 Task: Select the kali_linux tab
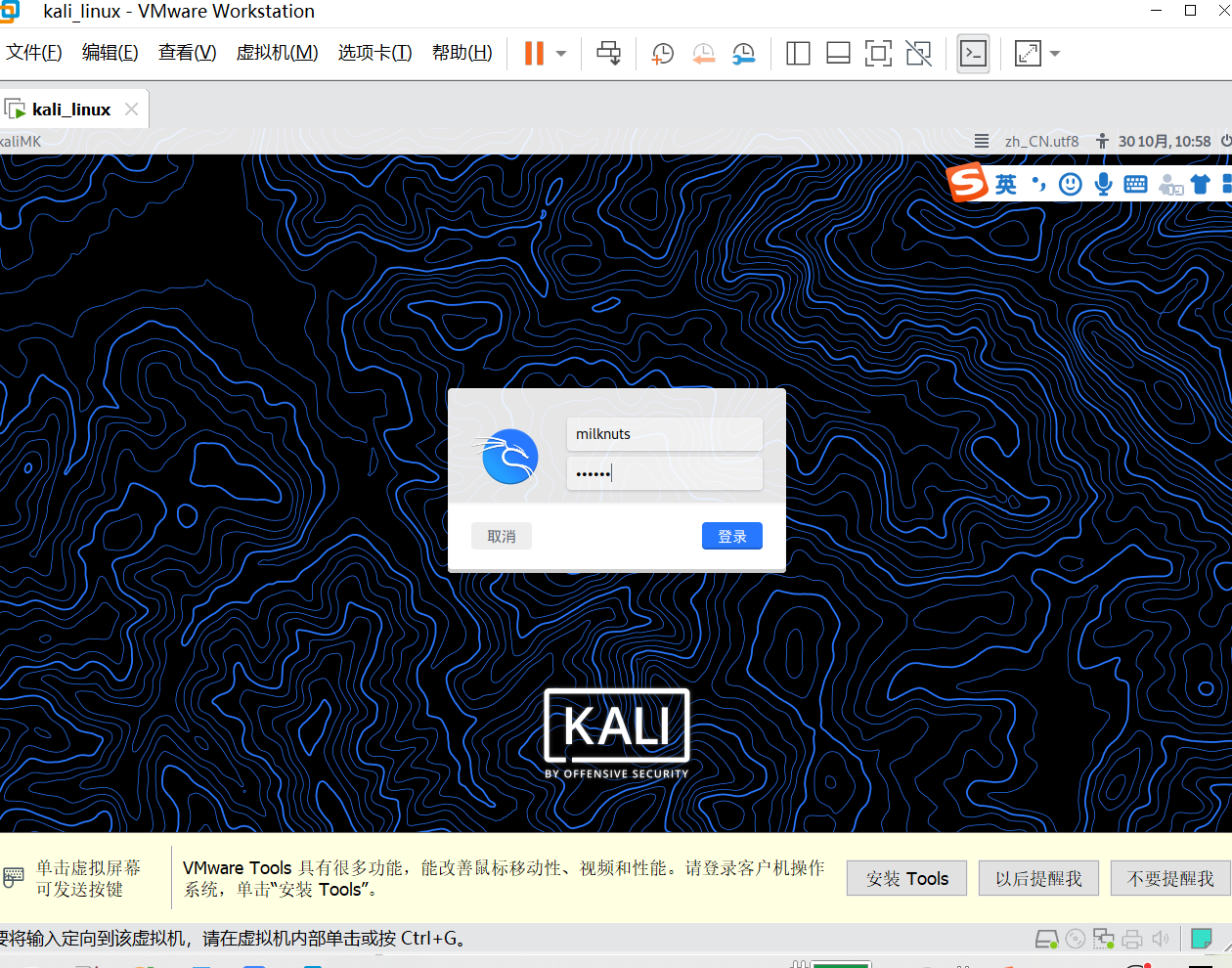pos(71,110)
